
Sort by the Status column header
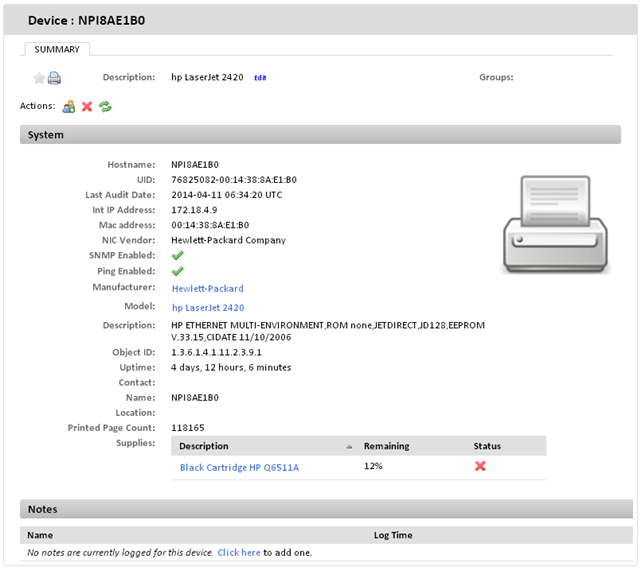click(x=487, y=446)
